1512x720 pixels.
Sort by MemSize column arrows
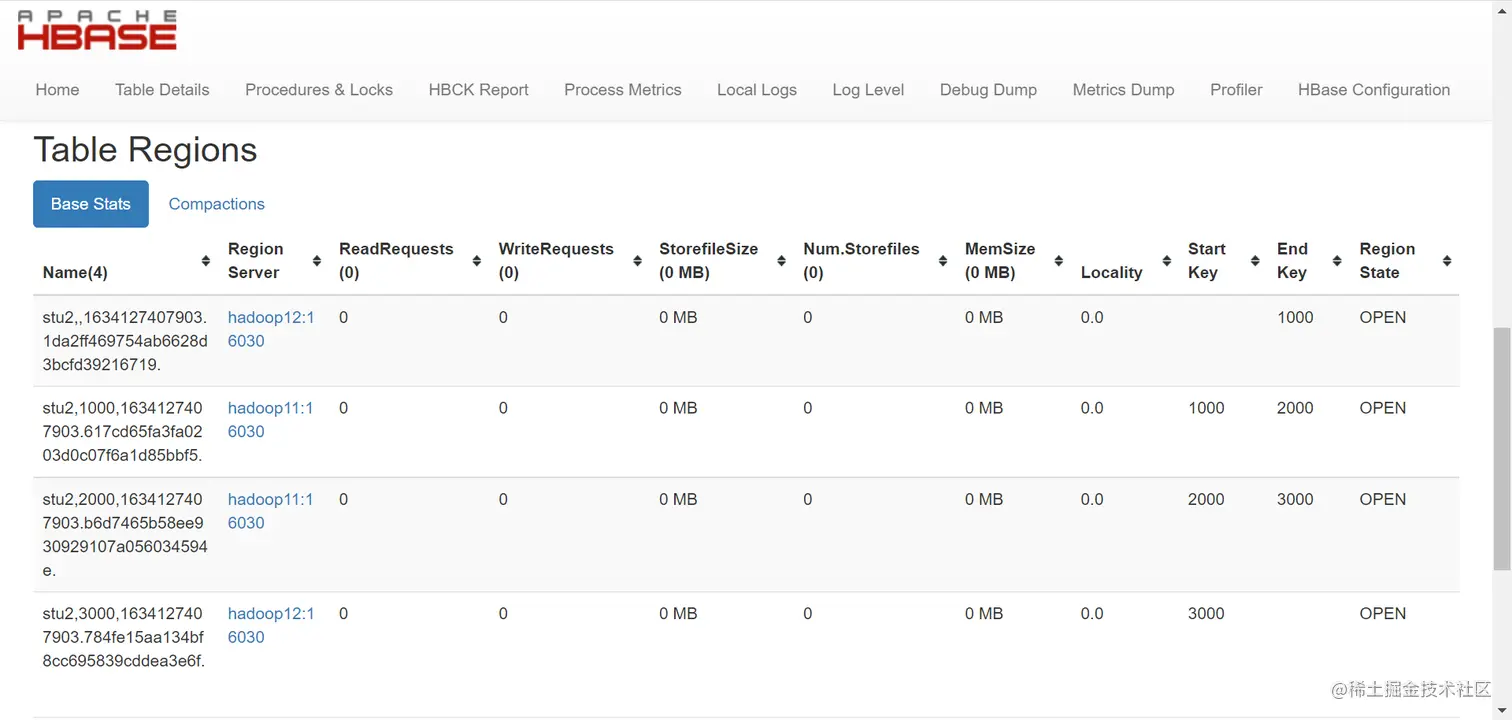tap(1058, 261)
